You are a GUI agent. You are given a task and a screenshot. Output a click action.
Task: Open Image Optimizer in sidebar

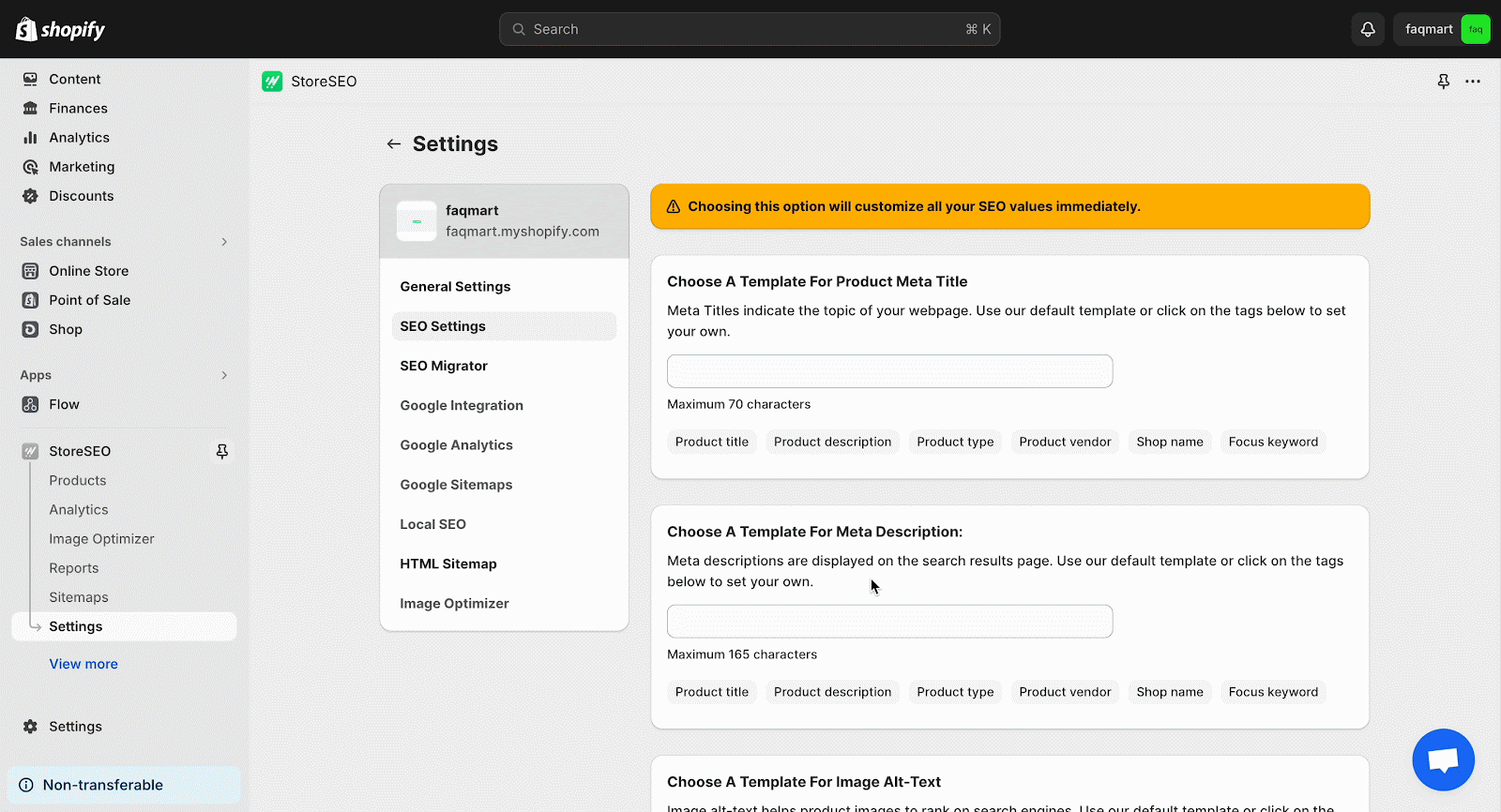[101, 539]
